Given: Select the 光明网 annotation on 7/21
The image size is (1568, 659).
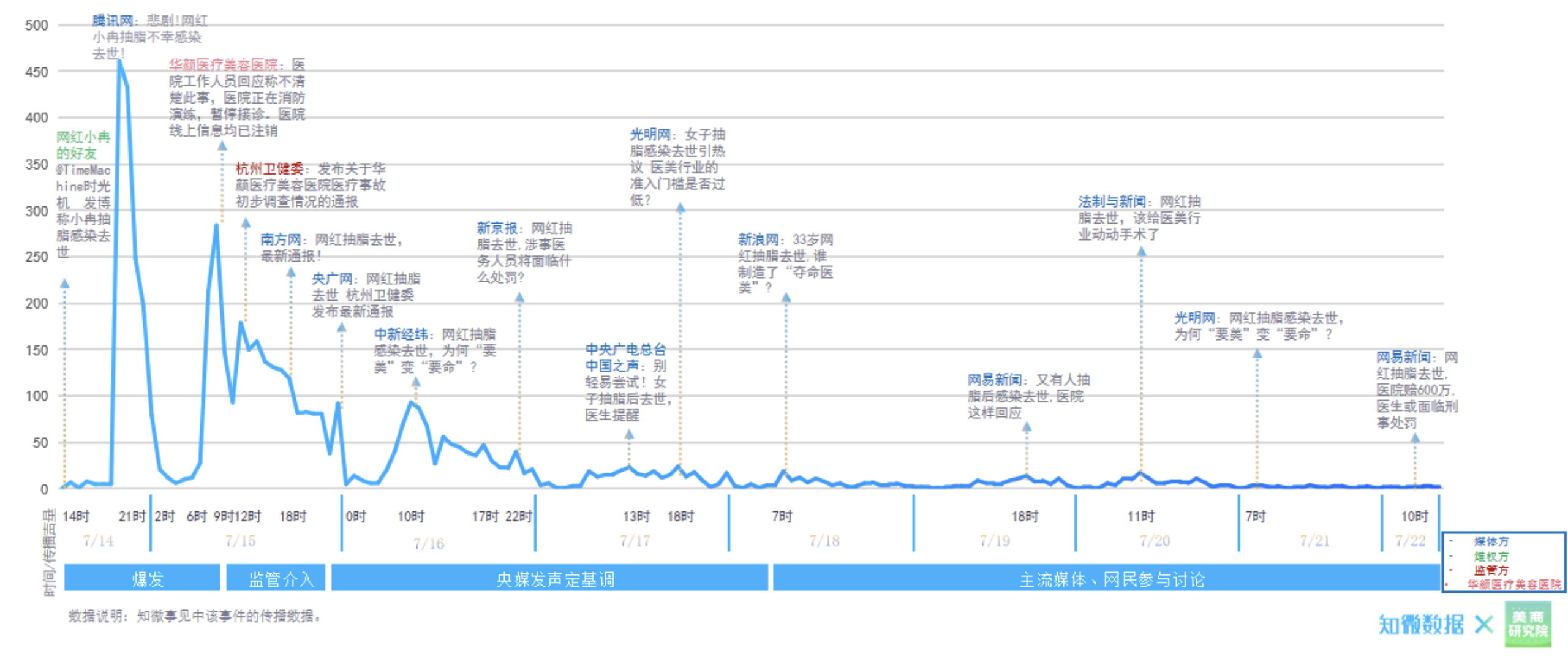Looking at the screenshot, I should [x=1258, y=326].
